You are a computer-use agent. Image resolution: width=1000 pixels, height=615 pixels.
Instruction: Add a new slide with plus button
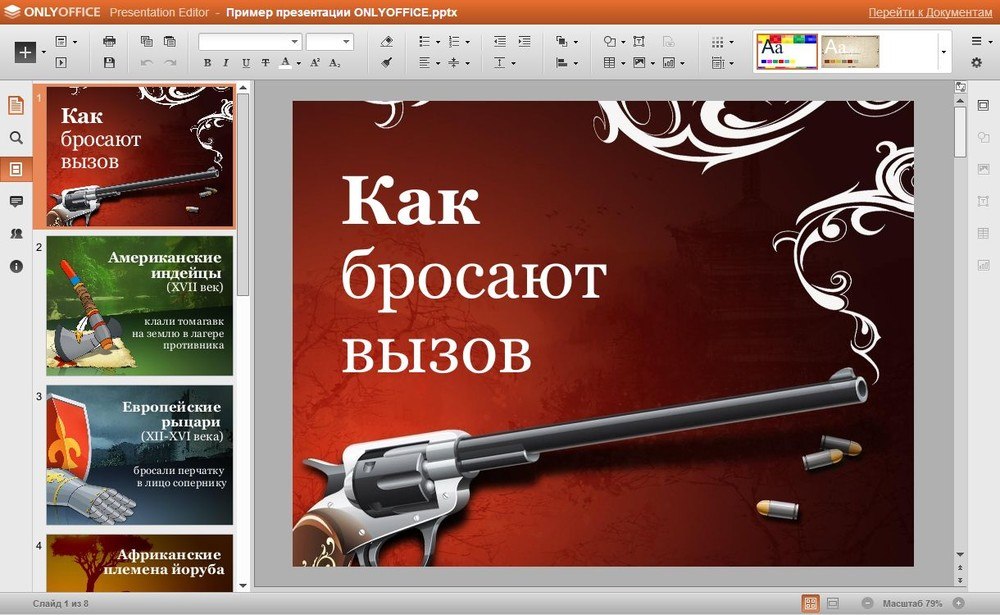coord(26,52)
